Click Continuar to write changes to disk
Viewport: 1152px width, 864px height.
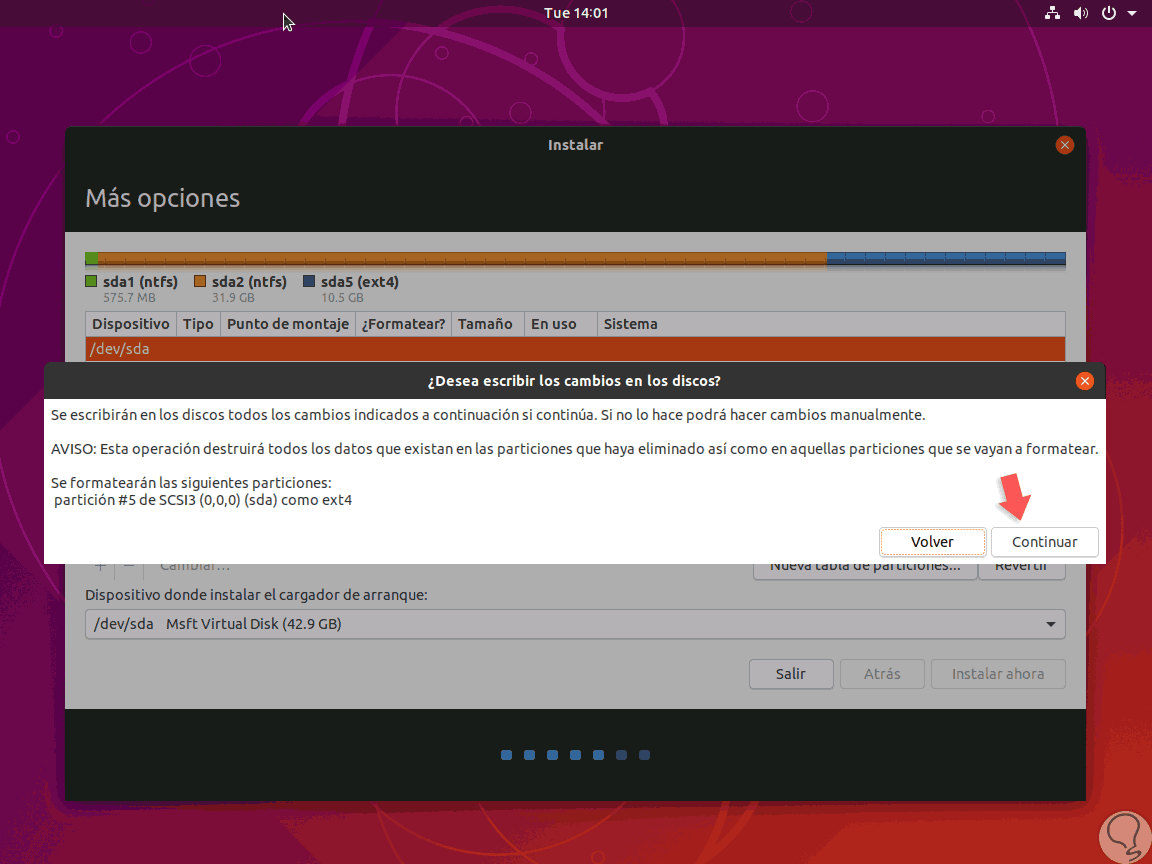1044,542
